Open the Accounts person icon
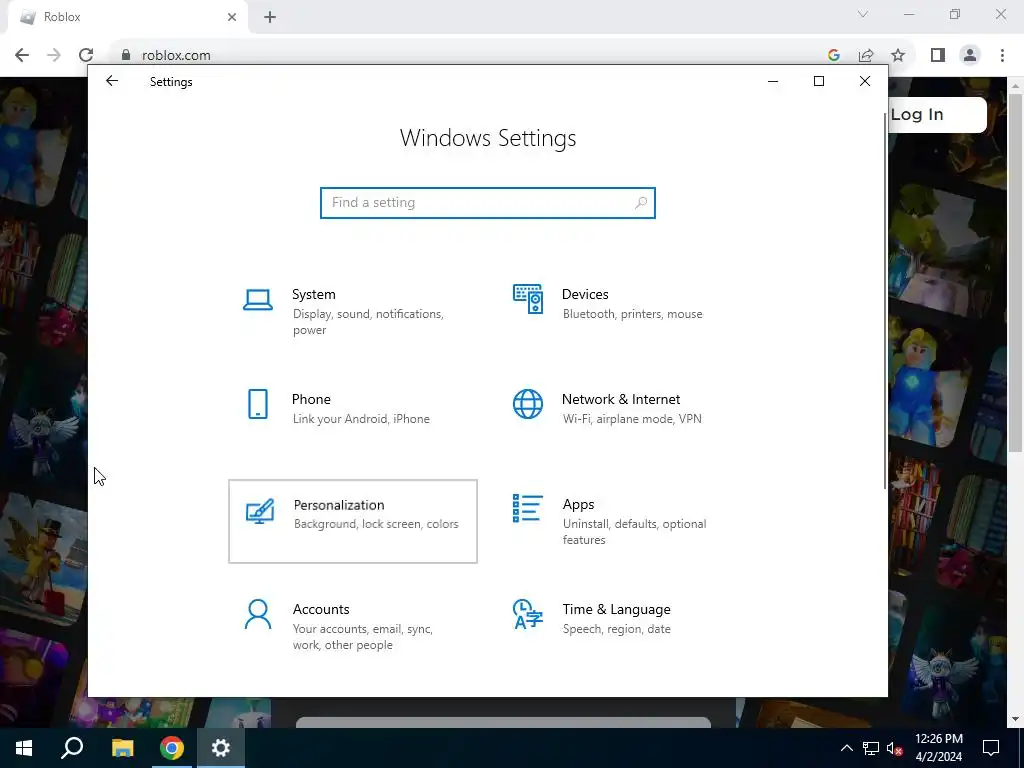The image size is (1024, 768). click(x=258, y=615)
